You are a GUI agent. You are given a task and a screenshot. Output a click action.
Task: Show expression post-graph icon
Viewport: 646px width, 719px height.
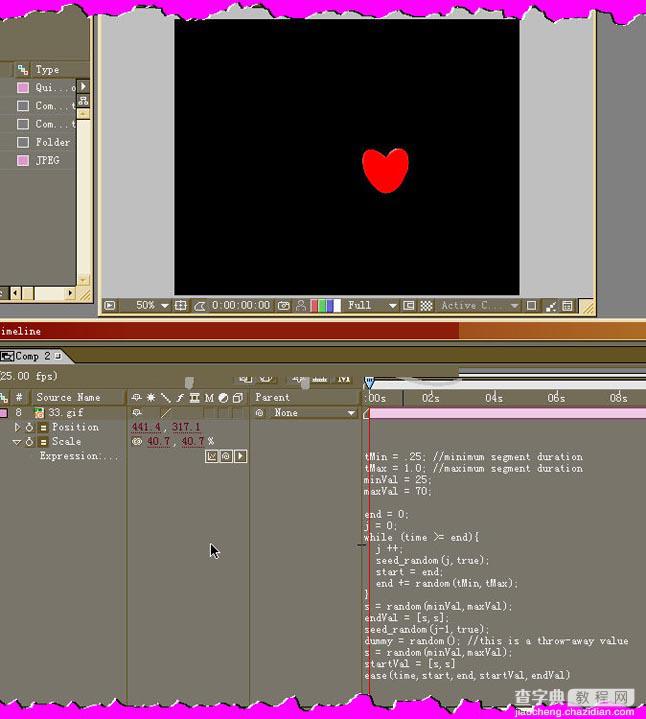point(211,456)
